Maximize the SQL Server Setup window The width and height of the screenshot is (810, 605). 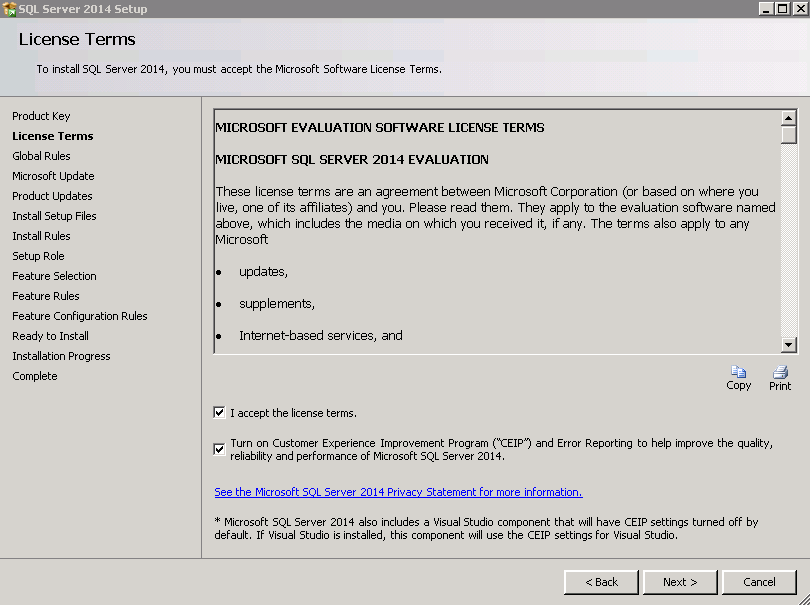point(783,9)
